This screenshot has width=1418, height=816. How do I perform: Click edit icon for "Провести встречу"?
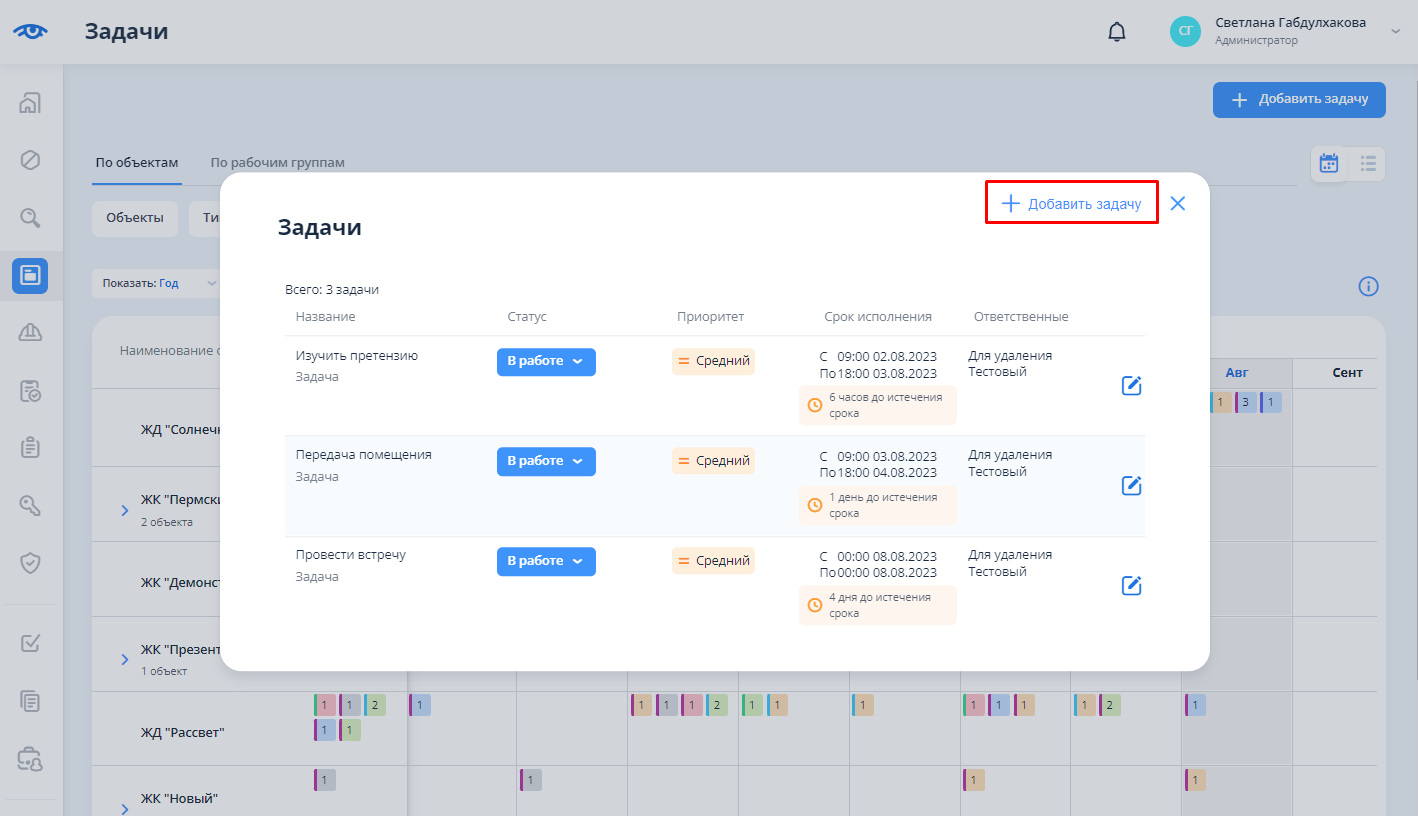[x=1131, y=586]
